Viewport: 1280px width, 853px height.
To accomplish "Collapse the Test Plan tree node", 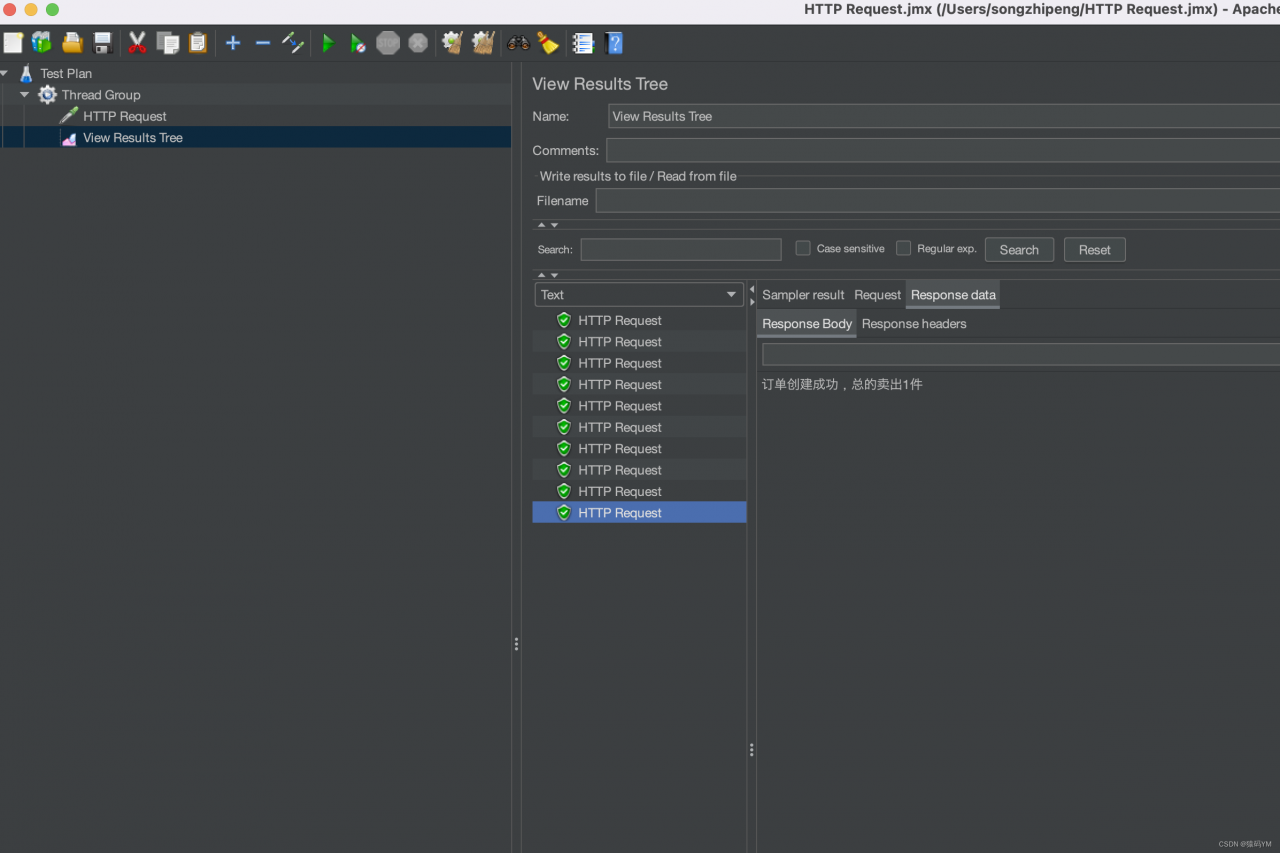I will [x=5, y=73].
